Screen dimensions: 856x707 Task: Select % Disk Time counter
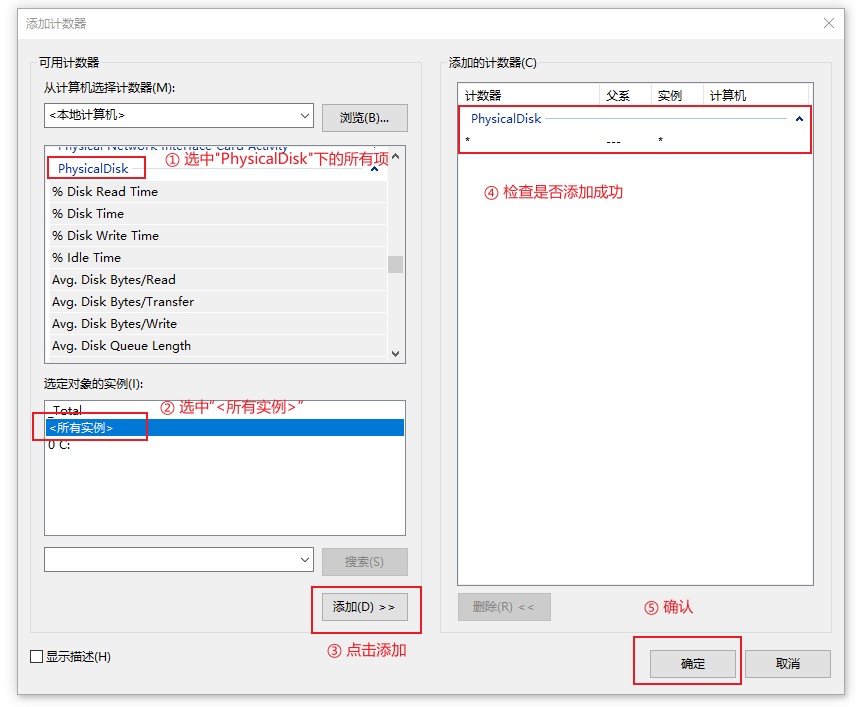coord(218,213)
